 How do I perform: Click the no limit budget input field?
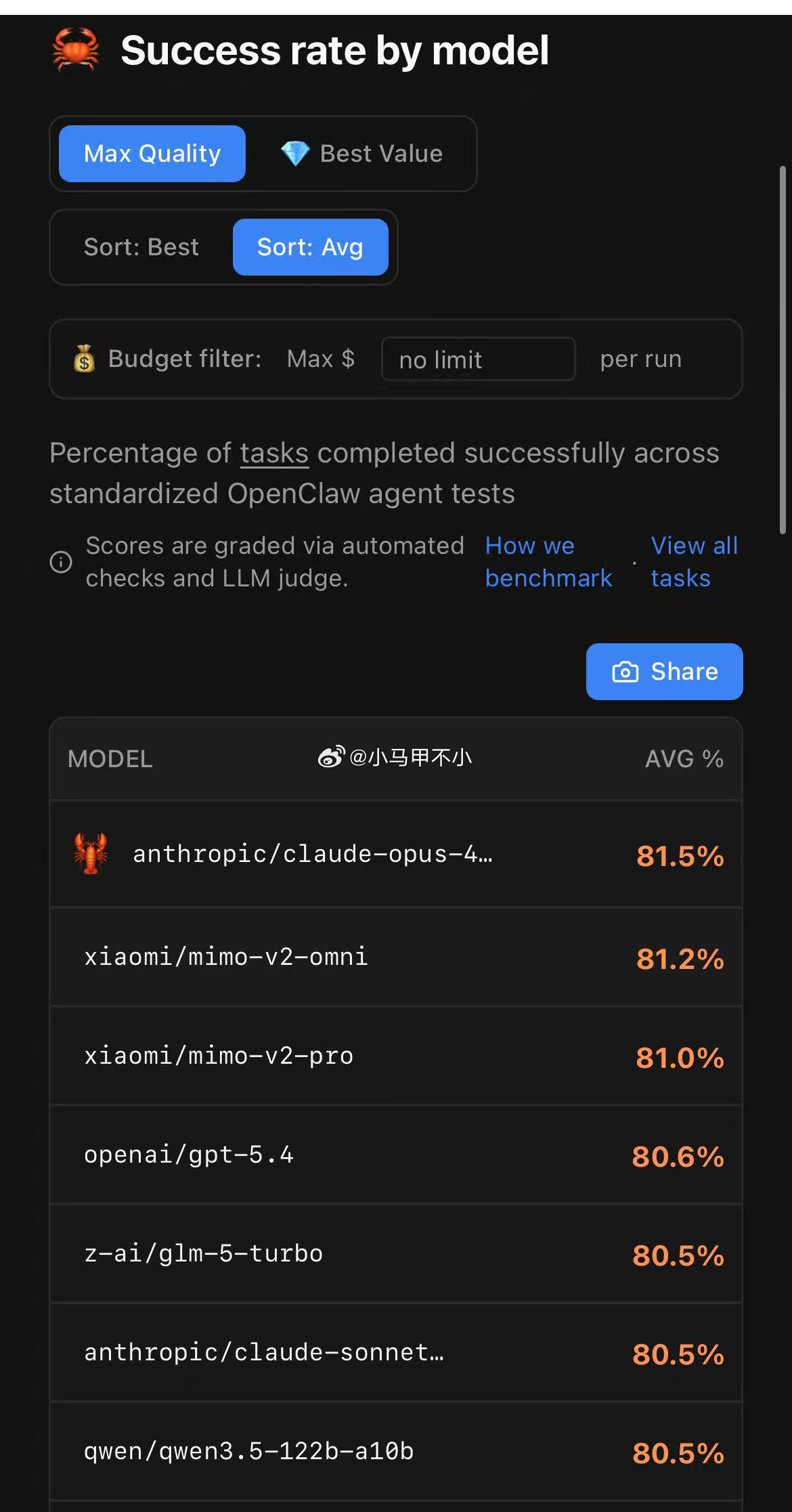(478, 359)
